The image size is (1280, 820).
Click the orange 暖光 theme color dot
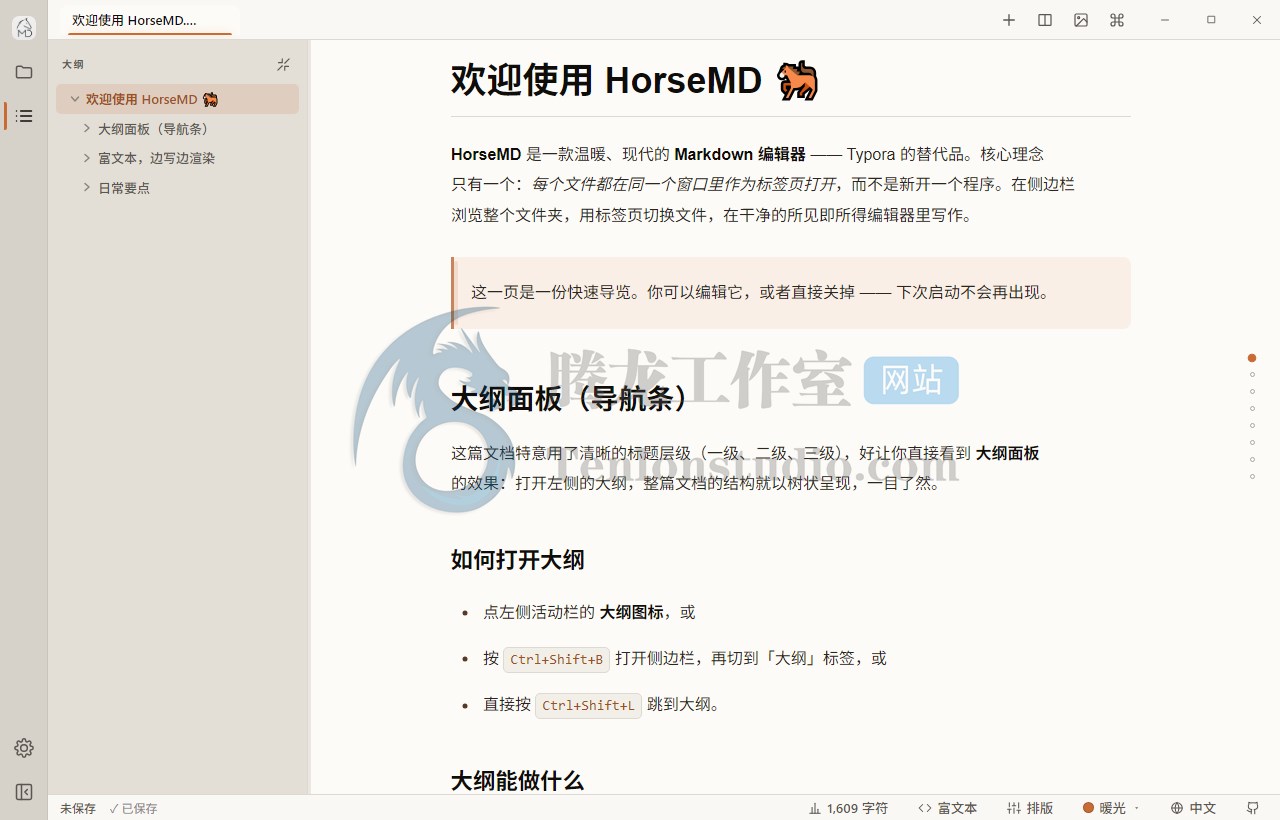[1088, 808]
